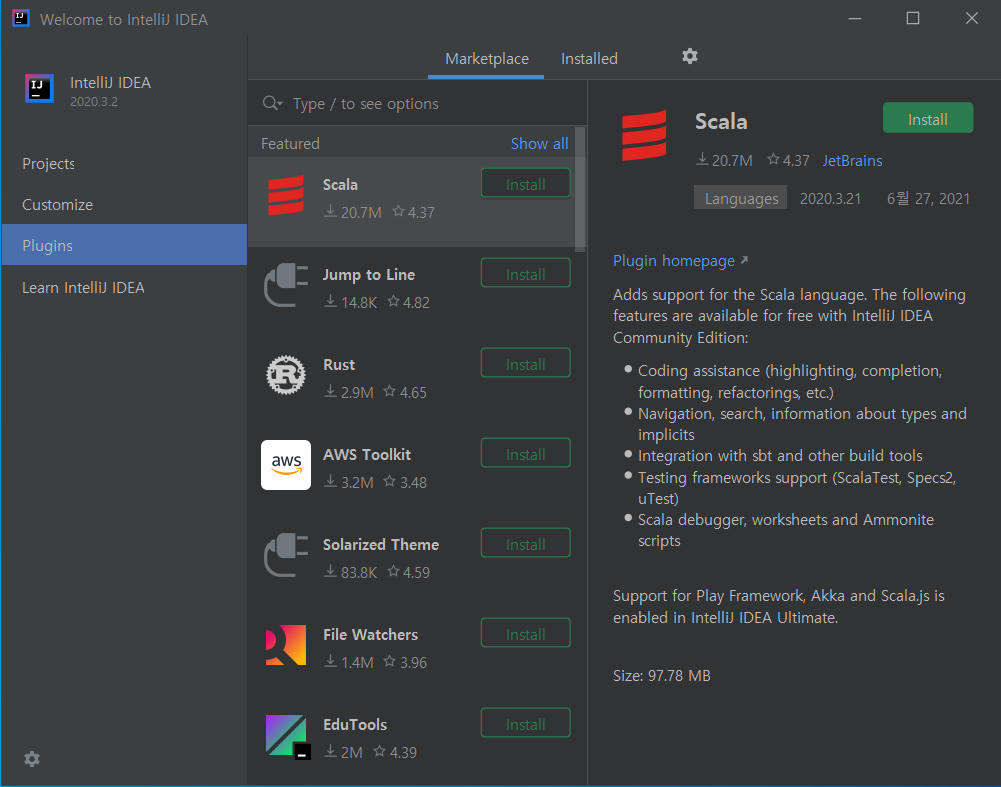This screenshot has width=1001, height=787.
Task: Select the Solarized Theme plugin name
Action: (381, 544)
